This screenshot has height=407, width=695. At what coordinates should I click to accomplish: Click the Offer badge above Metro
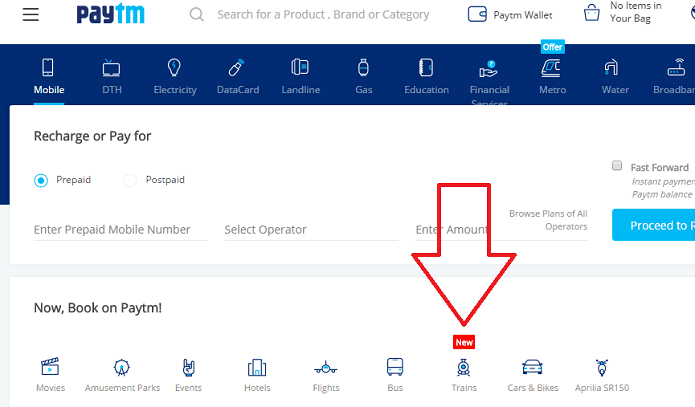pos(552,47)
